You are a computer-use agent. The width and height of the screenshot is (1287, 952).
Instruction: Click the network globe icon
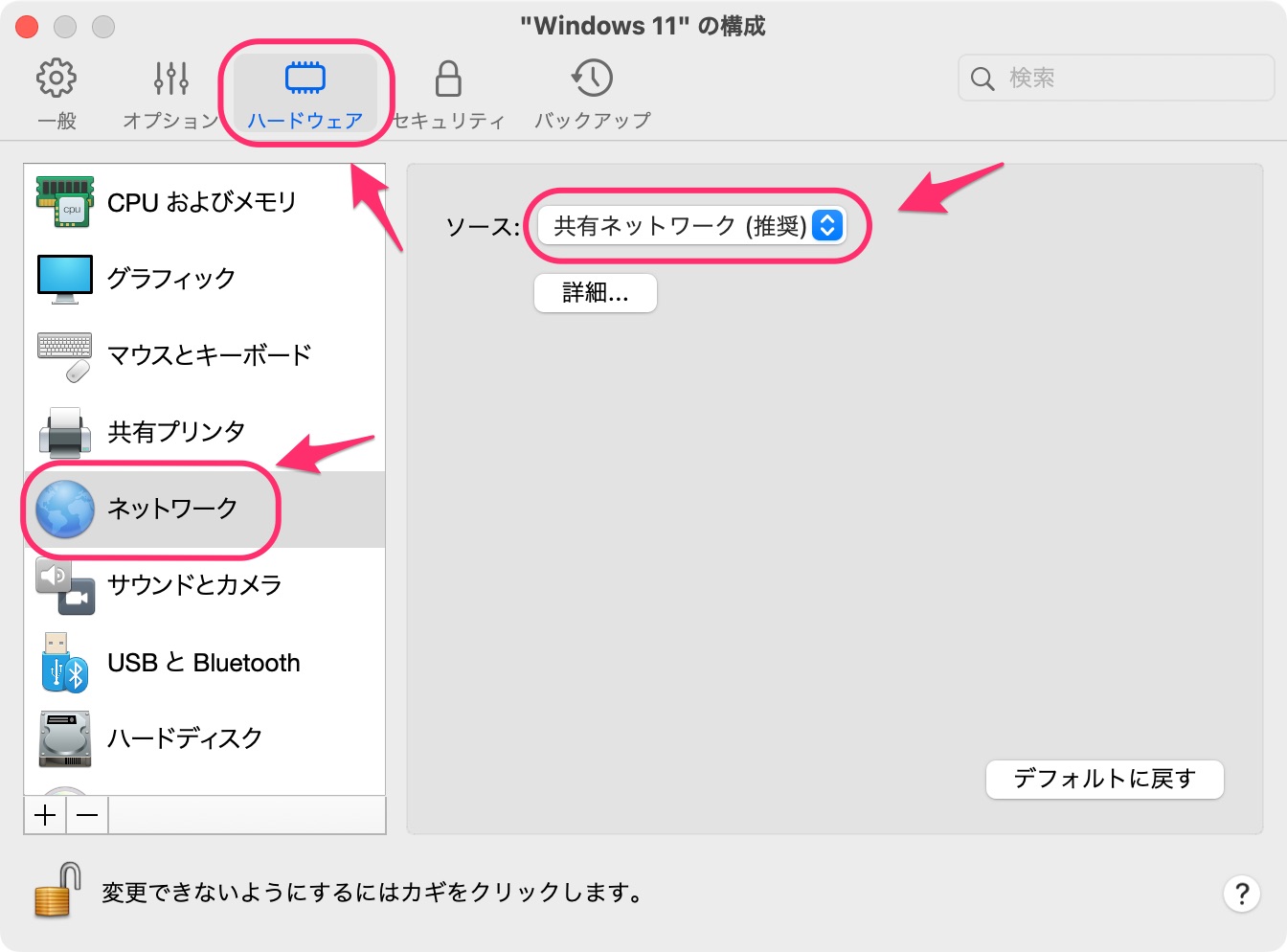click(65, 509)
